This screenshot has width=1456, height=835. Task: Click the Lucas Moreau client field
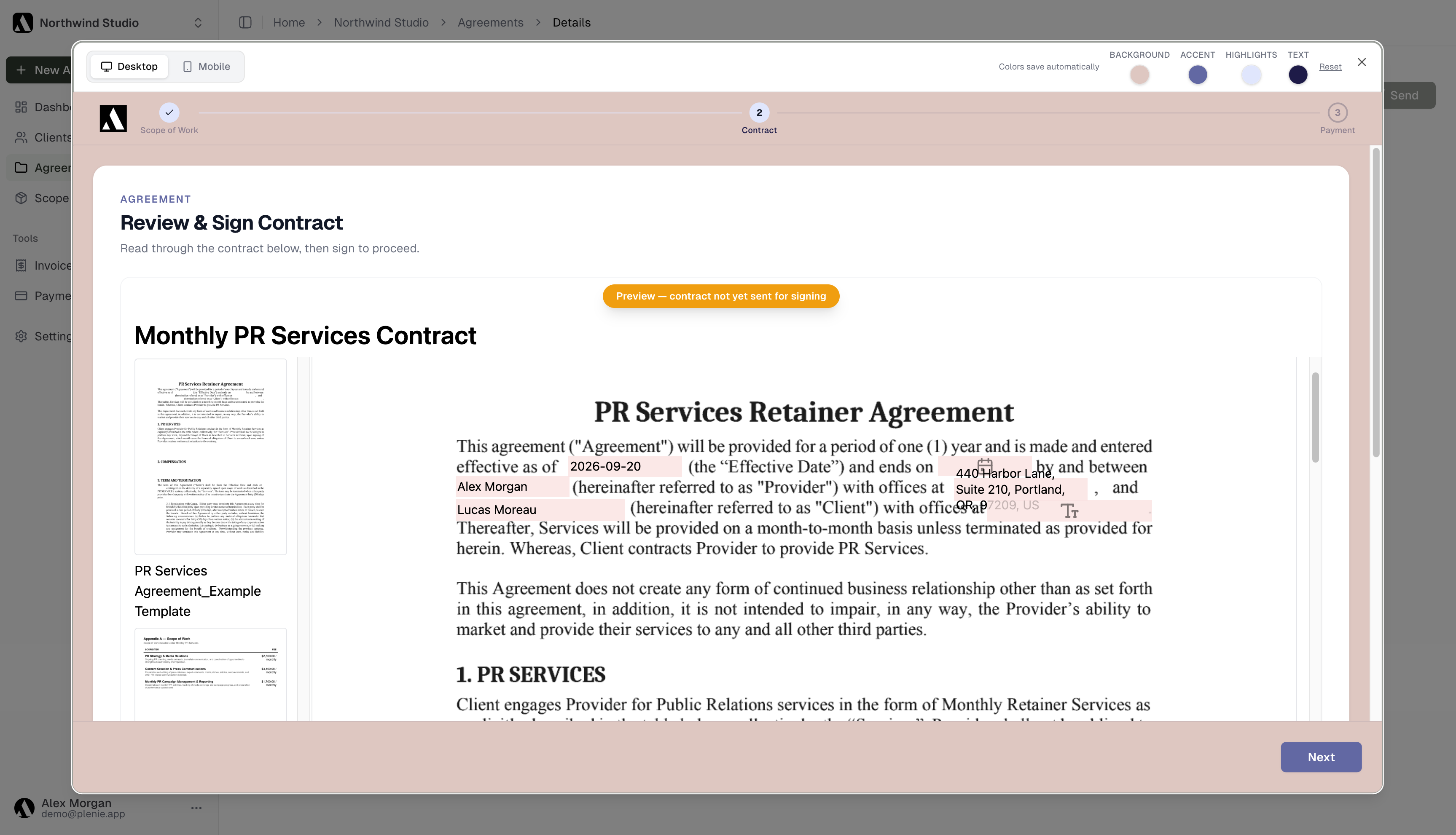click(x=540, y=510)
